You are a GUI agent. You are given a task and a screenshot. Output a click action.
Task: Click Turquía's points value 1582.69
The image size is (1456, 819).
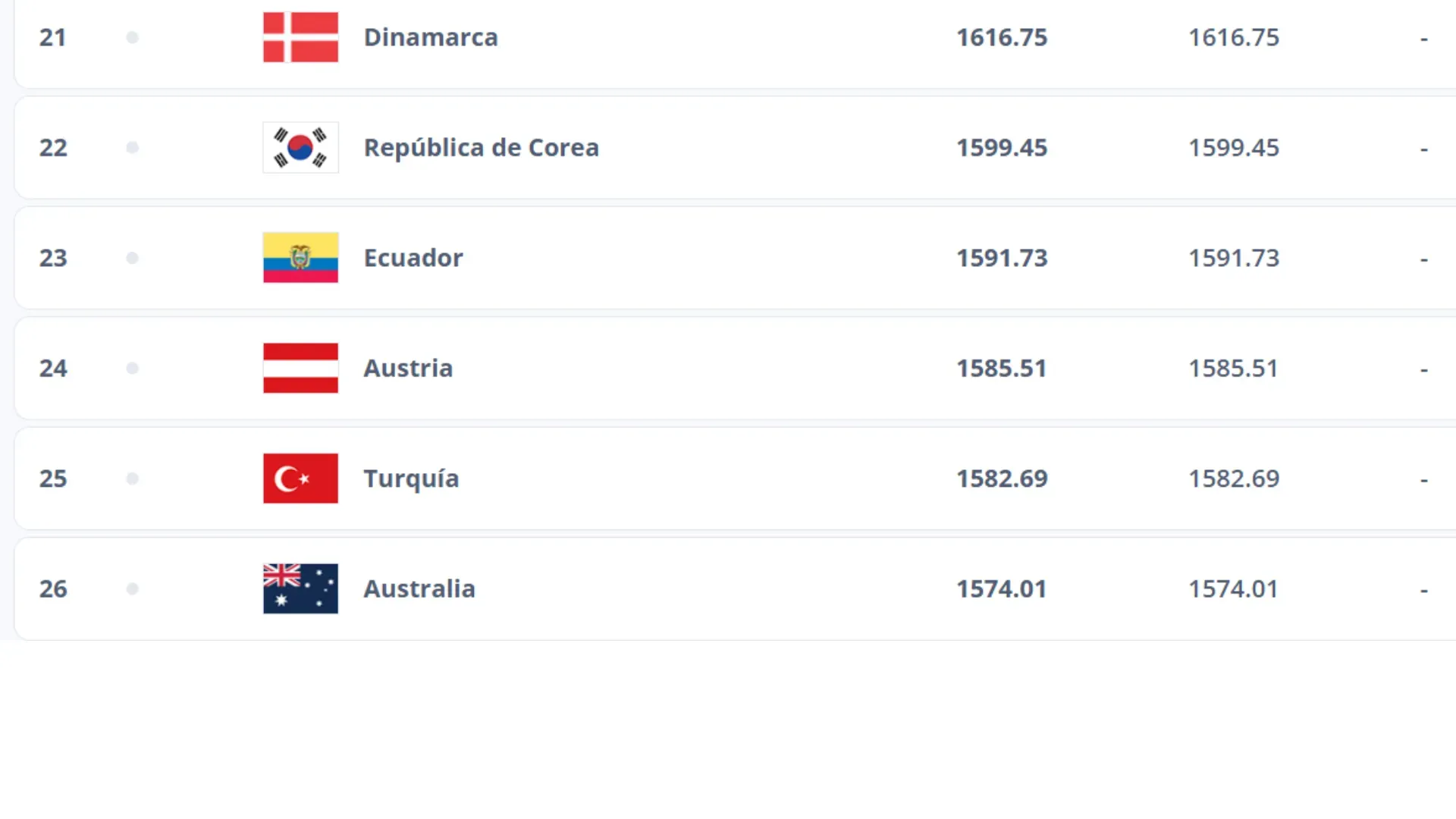[1002, 479]
